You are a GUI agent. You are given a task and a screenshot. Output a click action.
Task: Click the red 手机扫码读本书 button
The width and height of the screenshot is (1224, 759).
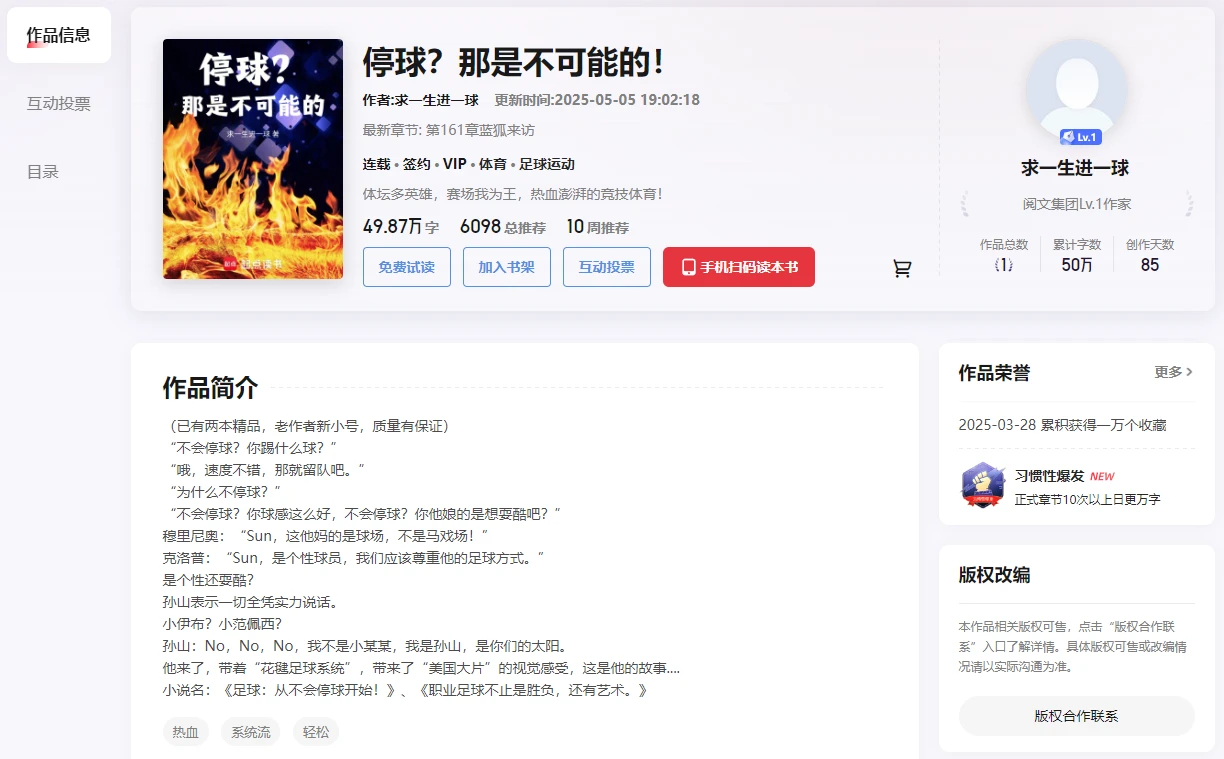coord(738,267)
